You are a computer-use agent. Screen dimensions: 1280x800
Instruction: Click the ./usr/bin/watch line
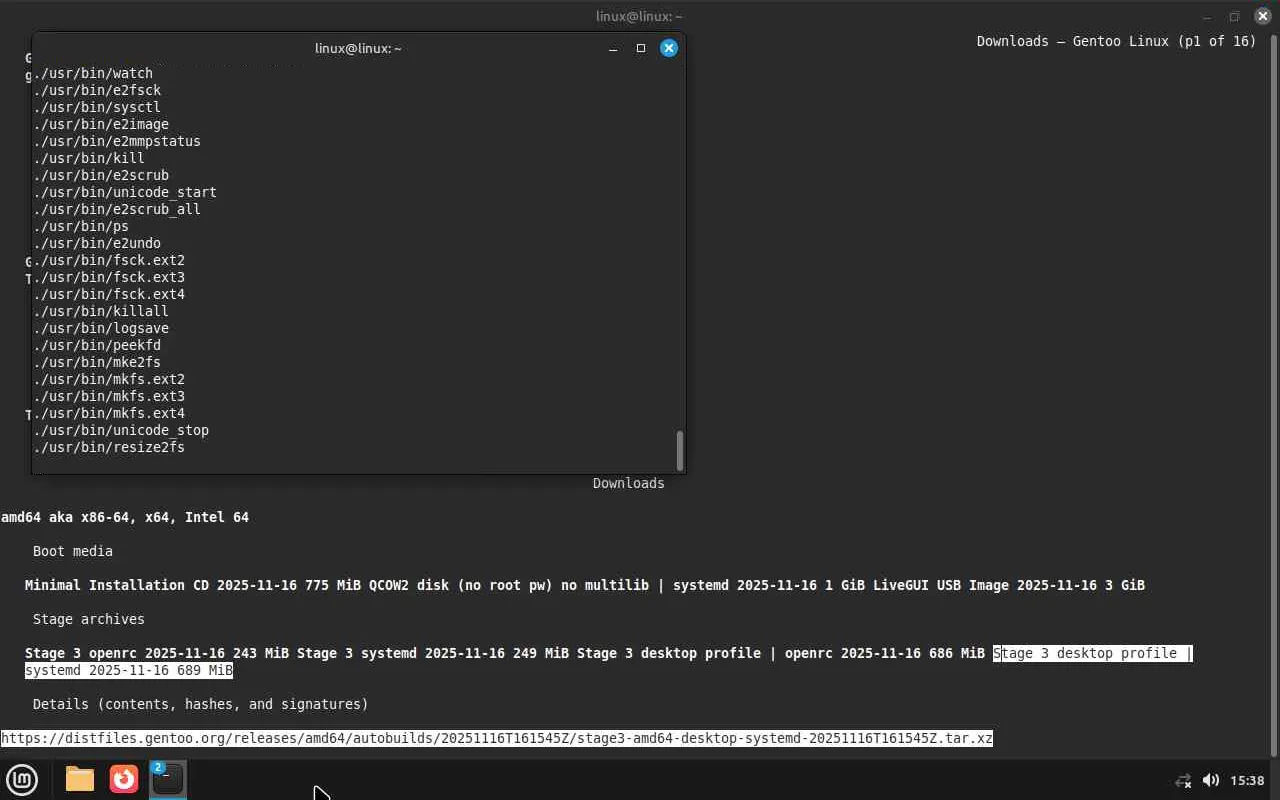(x=93, y=73)
